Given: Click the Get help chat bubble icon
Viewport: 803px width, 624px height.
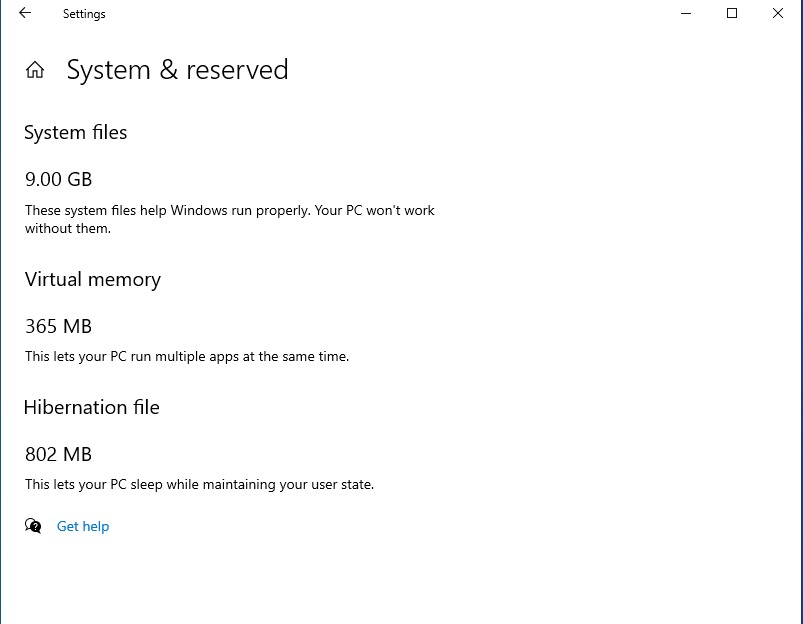Looking at the screenshot, I should click(34, 526).
